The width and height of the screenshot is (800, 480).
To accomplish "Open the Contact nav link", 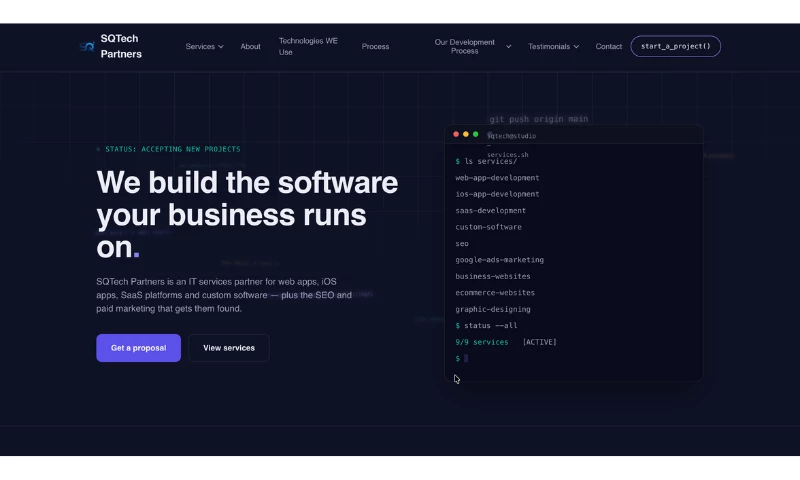I will coord(609,46).
